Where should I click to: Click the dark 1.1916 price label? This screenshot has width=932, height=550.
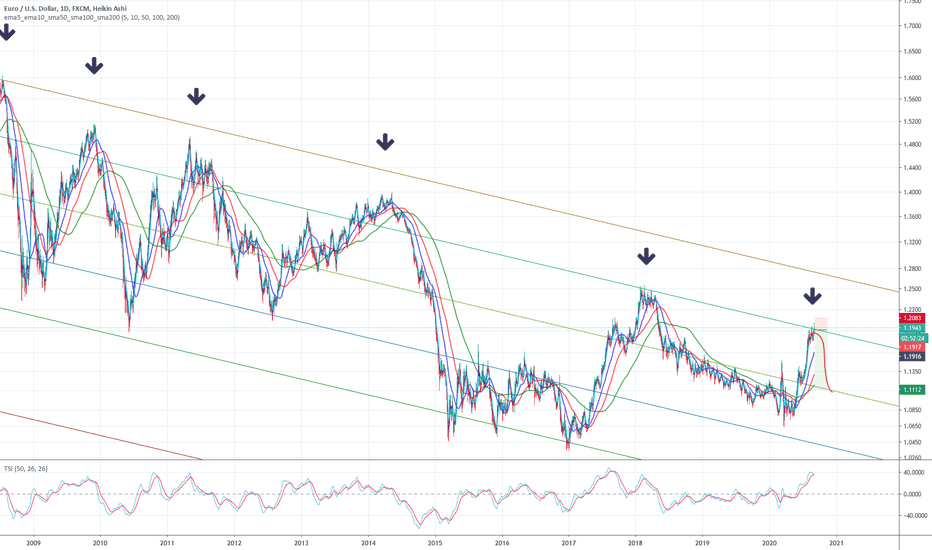click(x=912, y=357)
